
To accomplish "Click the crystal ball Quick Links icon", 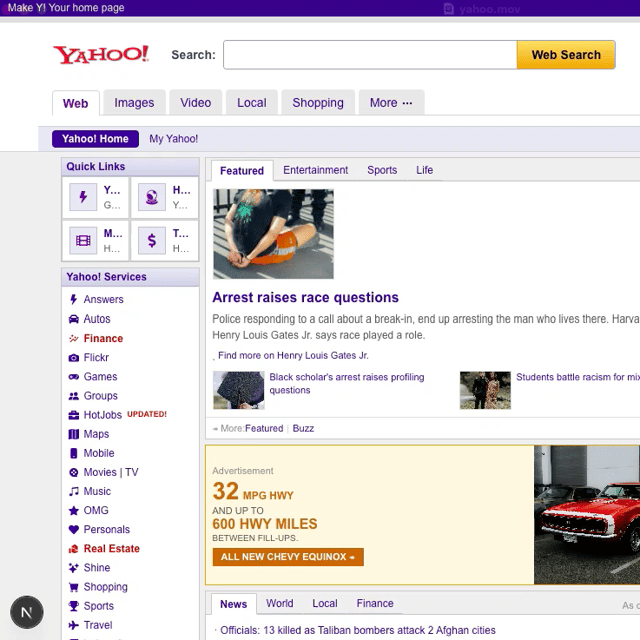I will pyautogui.click(x=152, y=197).
